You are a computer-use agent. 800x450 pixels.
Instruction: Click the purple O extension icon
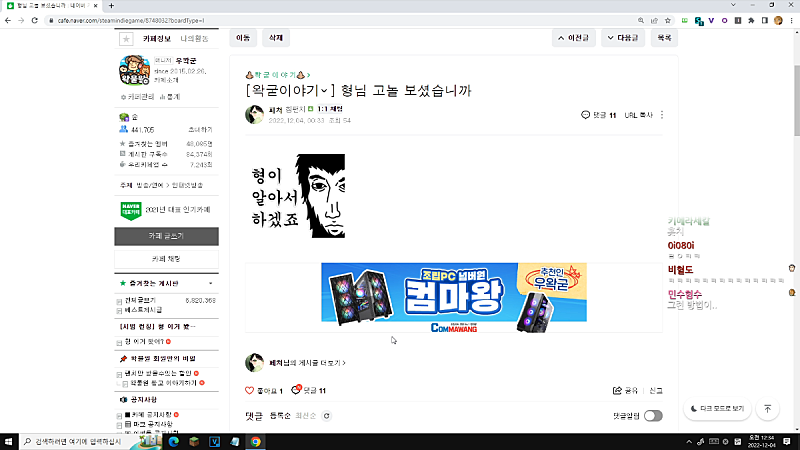724,20
